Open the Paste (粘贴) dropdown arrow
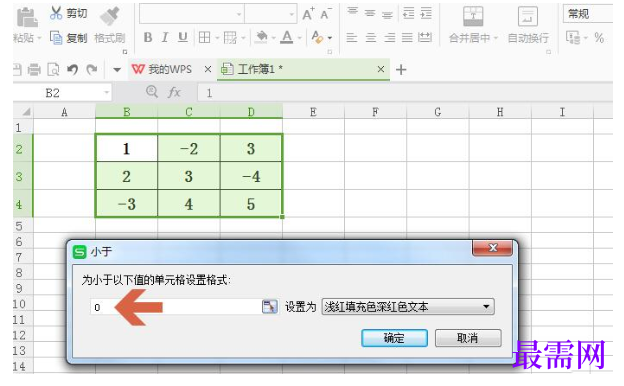This screenshot has height=386, width=624. tap(39, 39)
